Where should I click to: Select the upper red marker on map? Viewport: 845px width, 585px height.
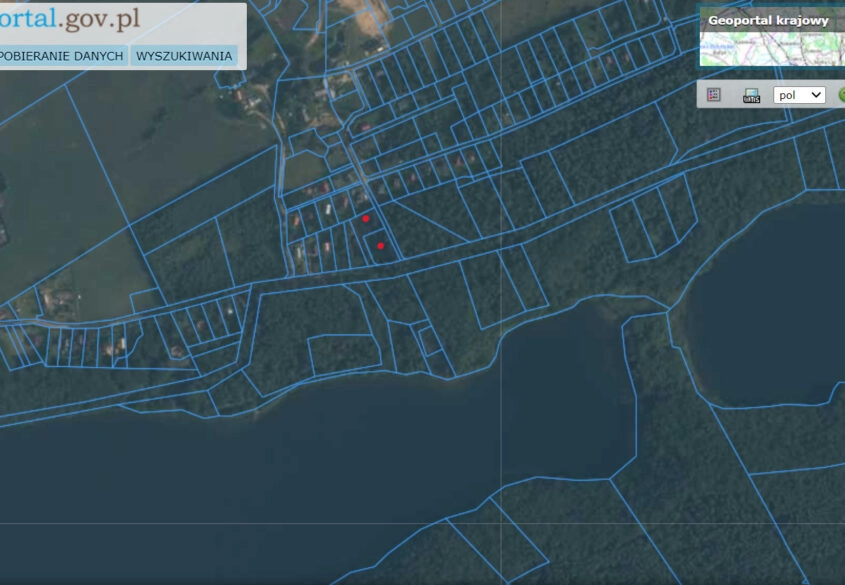[366, 218]
